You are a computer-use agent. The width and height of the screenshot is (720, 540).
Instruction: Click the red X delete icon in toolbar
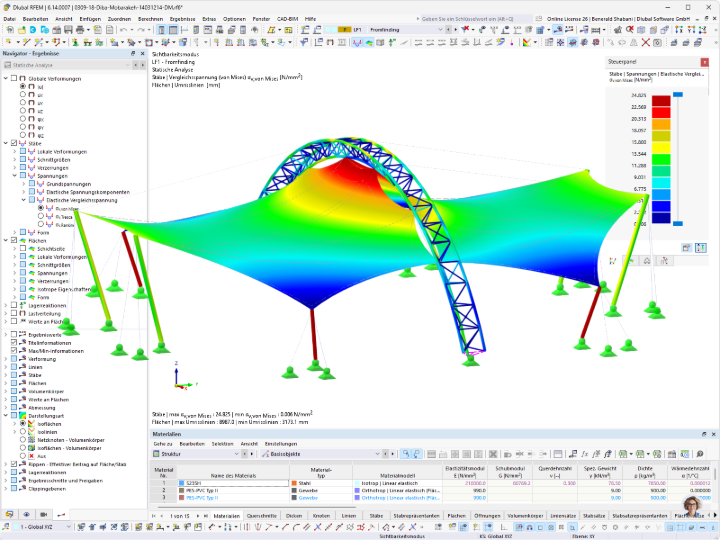coord(645,42)
